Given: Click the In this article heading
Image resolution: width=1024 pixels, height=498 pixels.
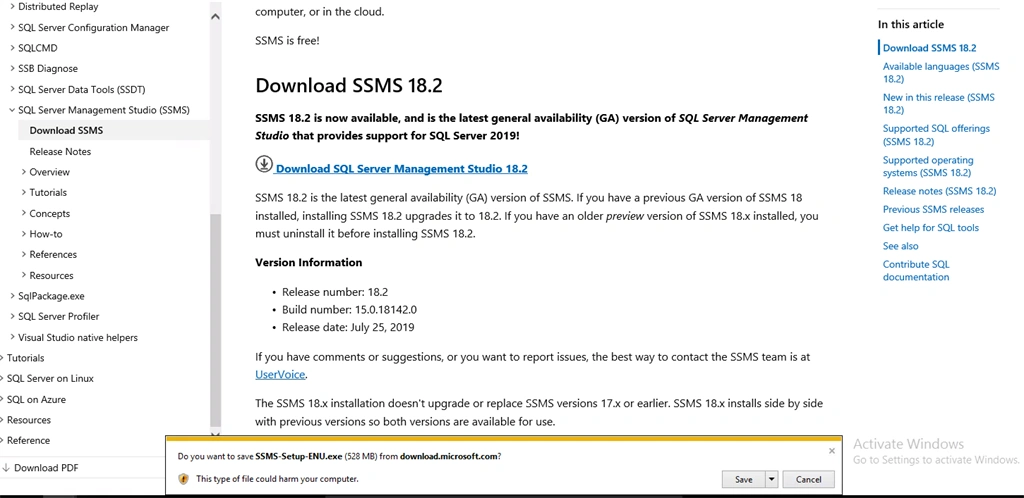Looking at the screenshot, I should [910, 24].
